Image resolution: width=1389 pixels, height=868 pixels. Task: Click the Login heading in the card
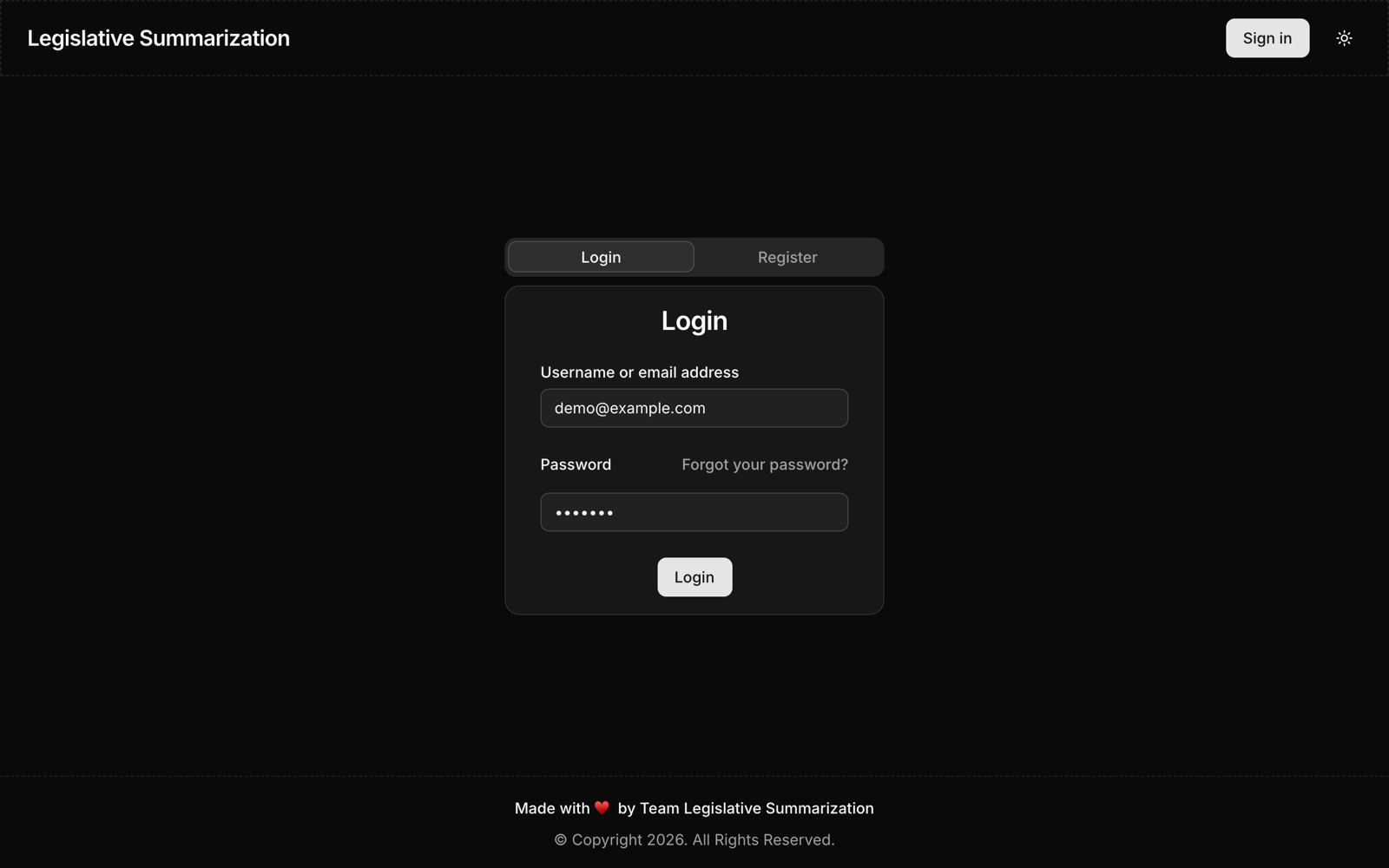694,321
